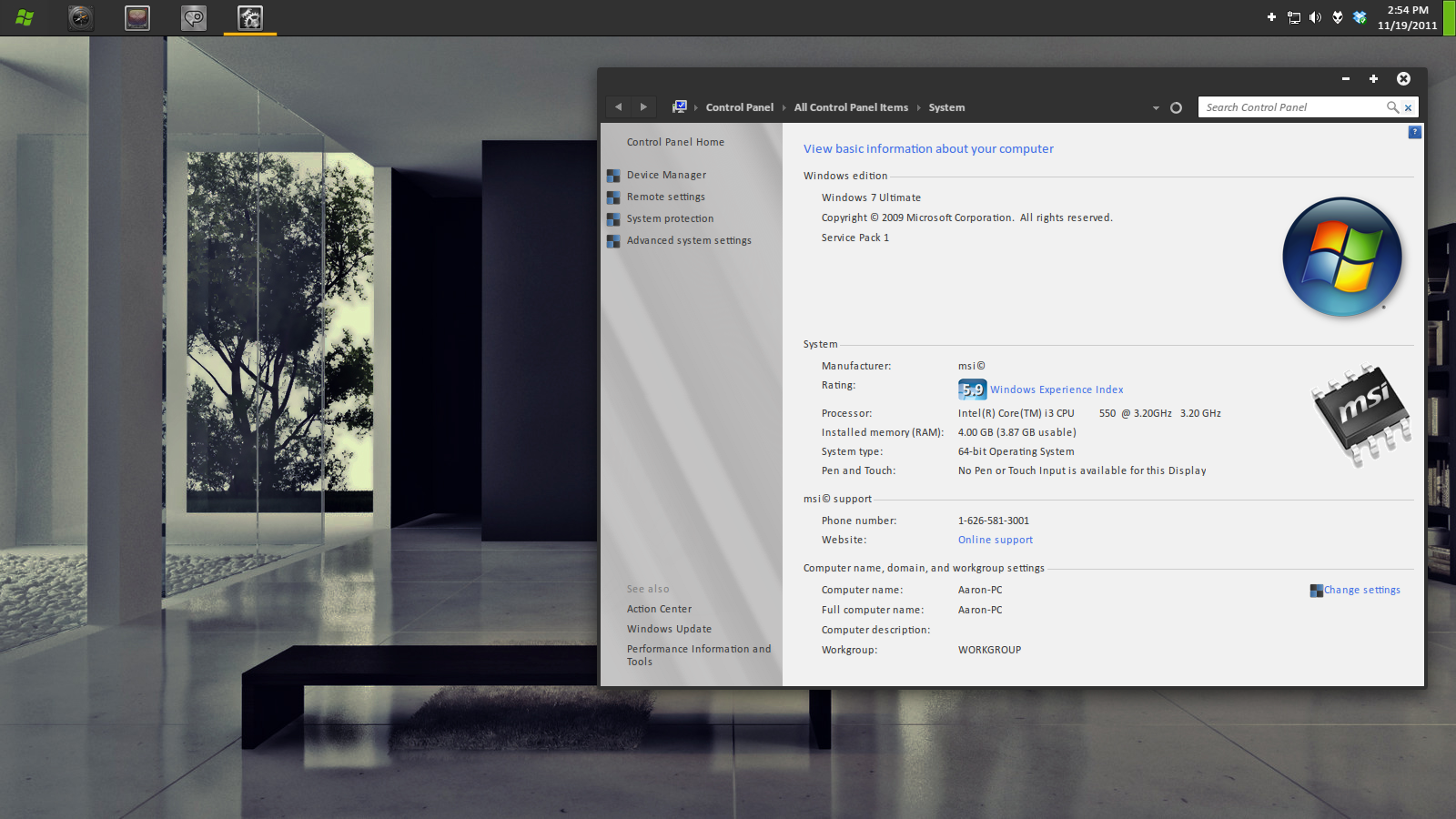Open System protection
This screenshot has height=819, width=1456.
point(670,218)
